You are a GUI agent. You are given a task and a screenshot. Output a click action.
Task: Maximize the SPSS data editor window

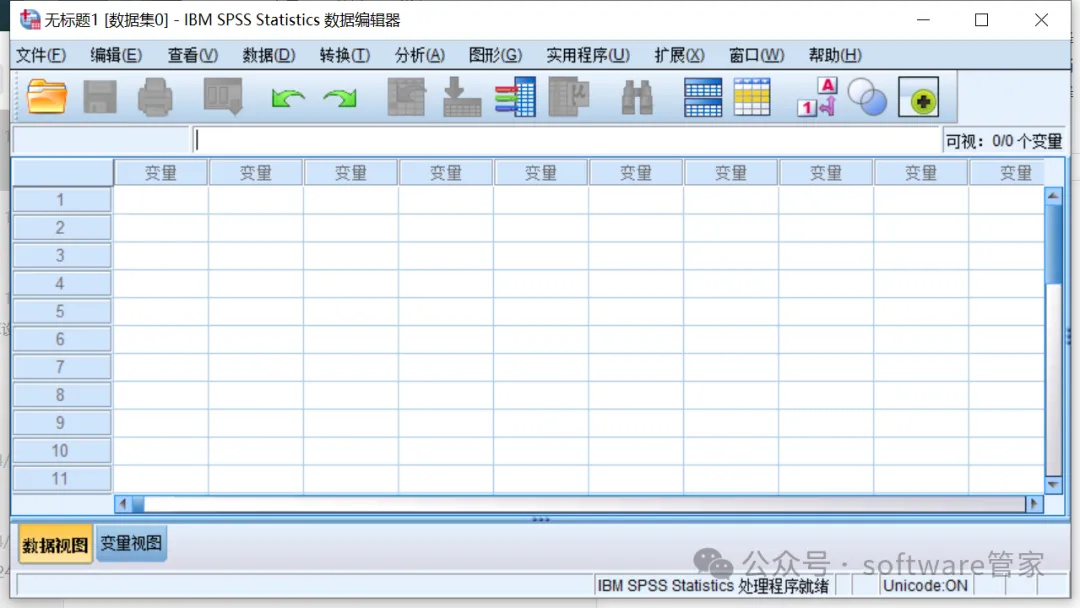982,20
